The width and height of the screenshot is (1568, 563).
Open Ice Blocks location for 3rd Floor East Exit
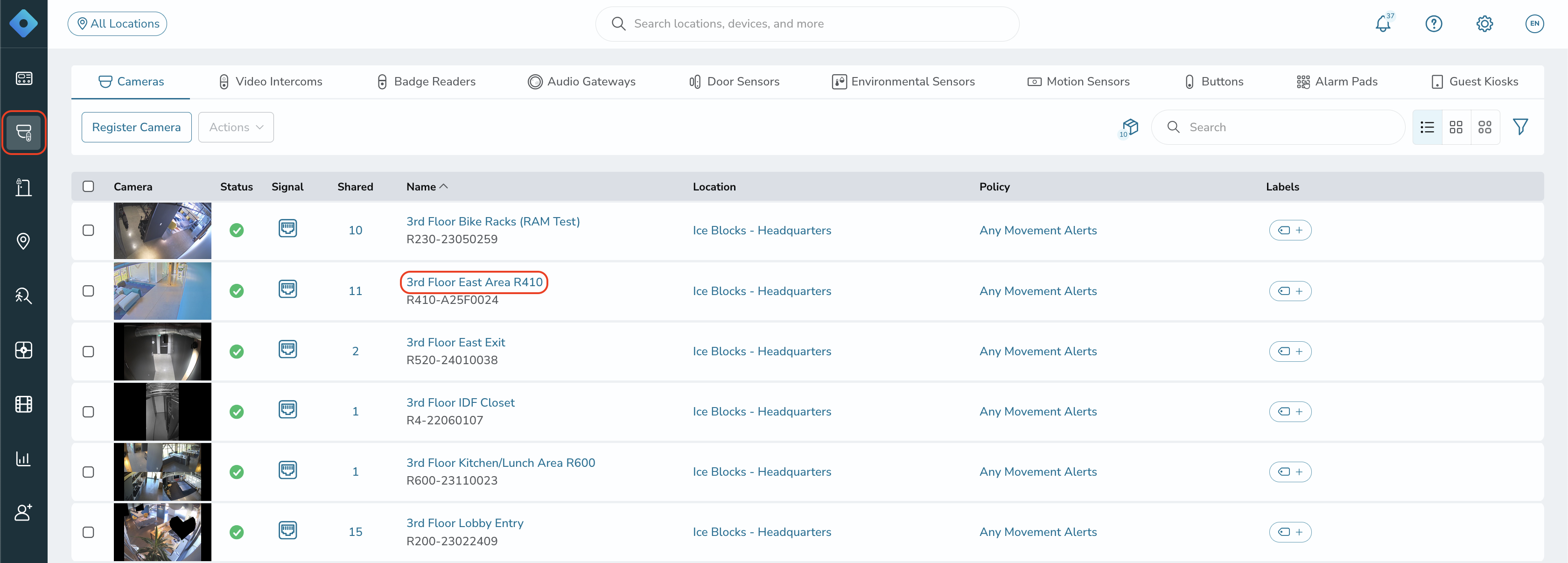coord(762,352)
